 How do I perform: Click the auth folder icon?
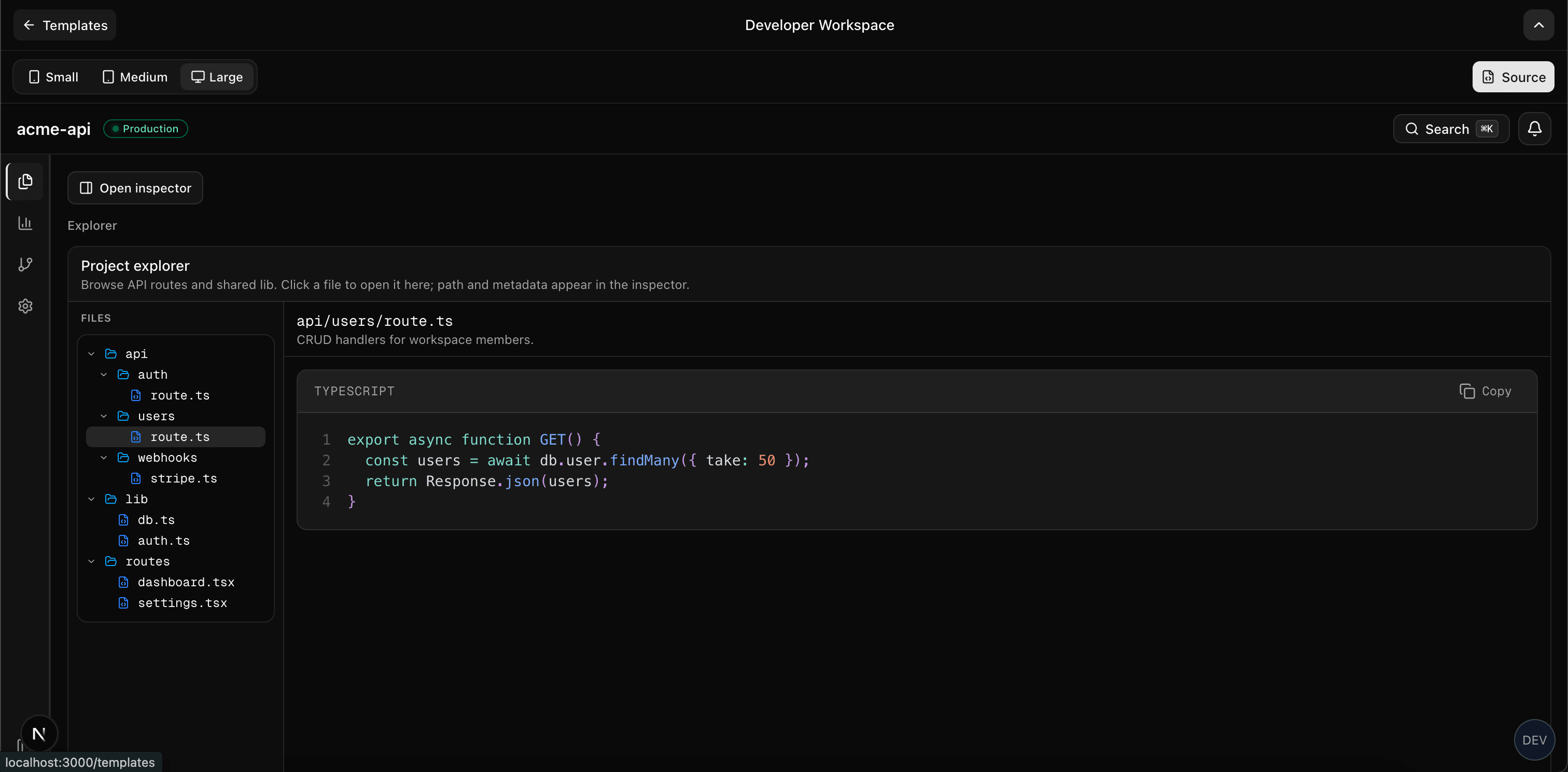[123, 375]
